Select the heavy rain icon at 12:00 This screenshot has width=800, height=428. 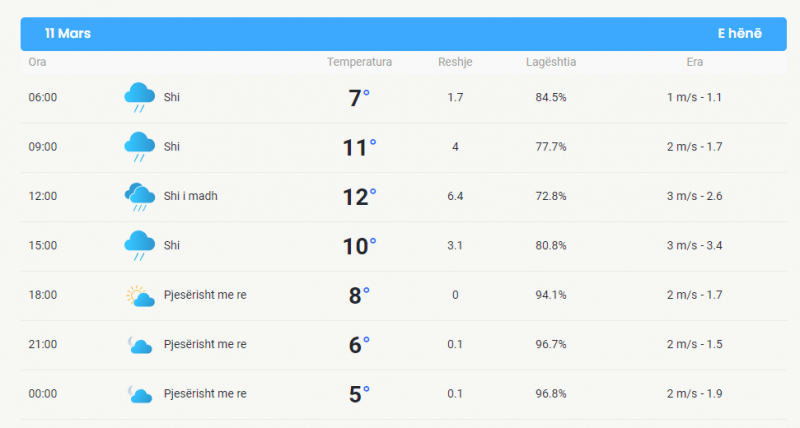139,196
